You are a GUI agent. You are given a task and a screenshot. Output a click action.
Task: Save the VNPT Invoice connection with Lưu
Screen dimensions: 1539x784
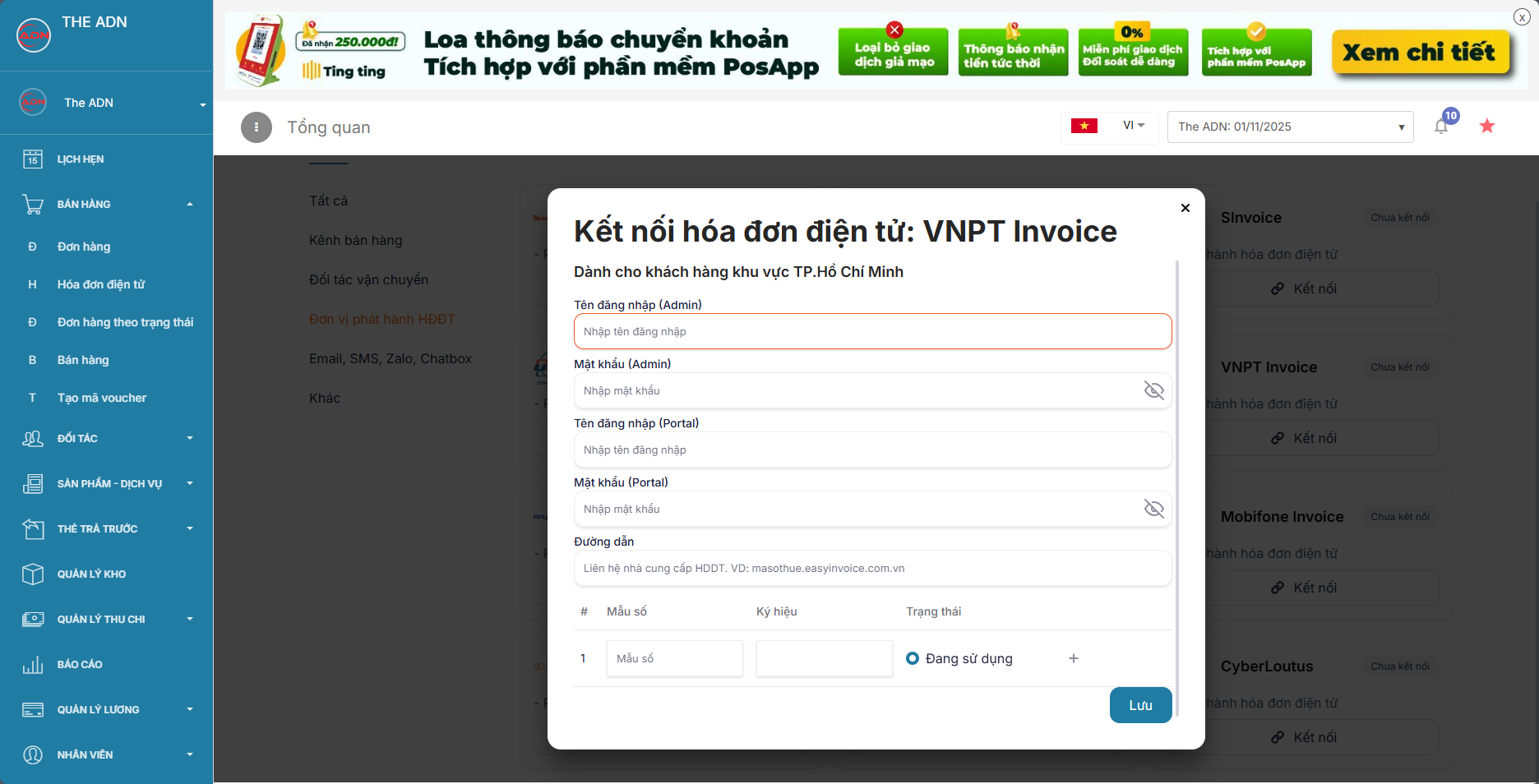point(1141,705)
